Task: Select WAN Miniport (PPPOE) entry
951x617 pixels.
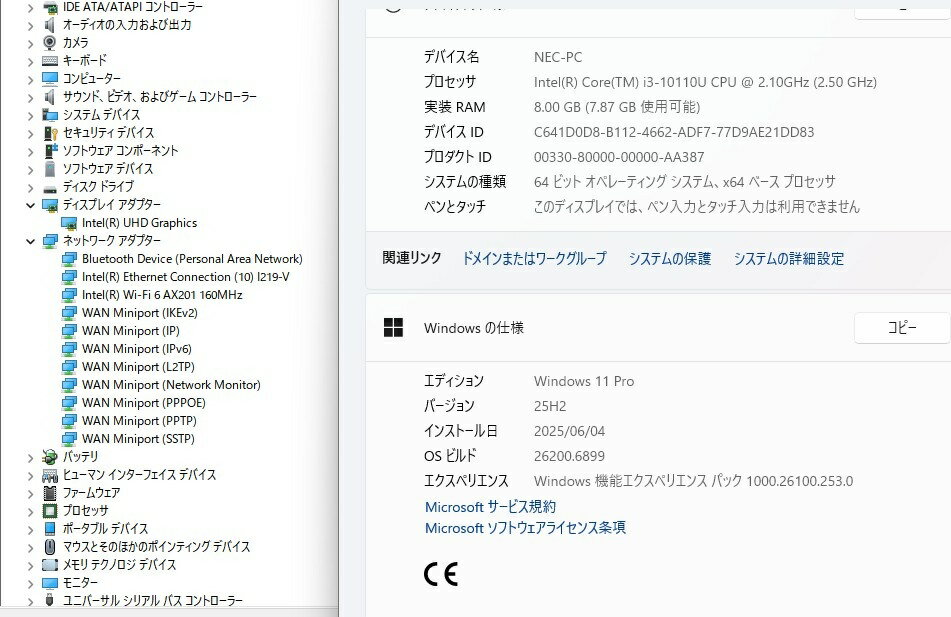Action: (143, 403)
